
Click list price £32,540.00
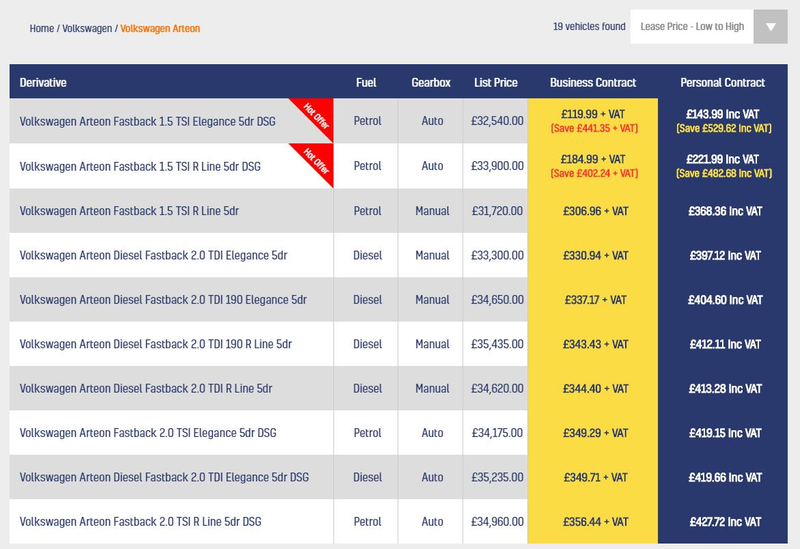coord(497,121)
